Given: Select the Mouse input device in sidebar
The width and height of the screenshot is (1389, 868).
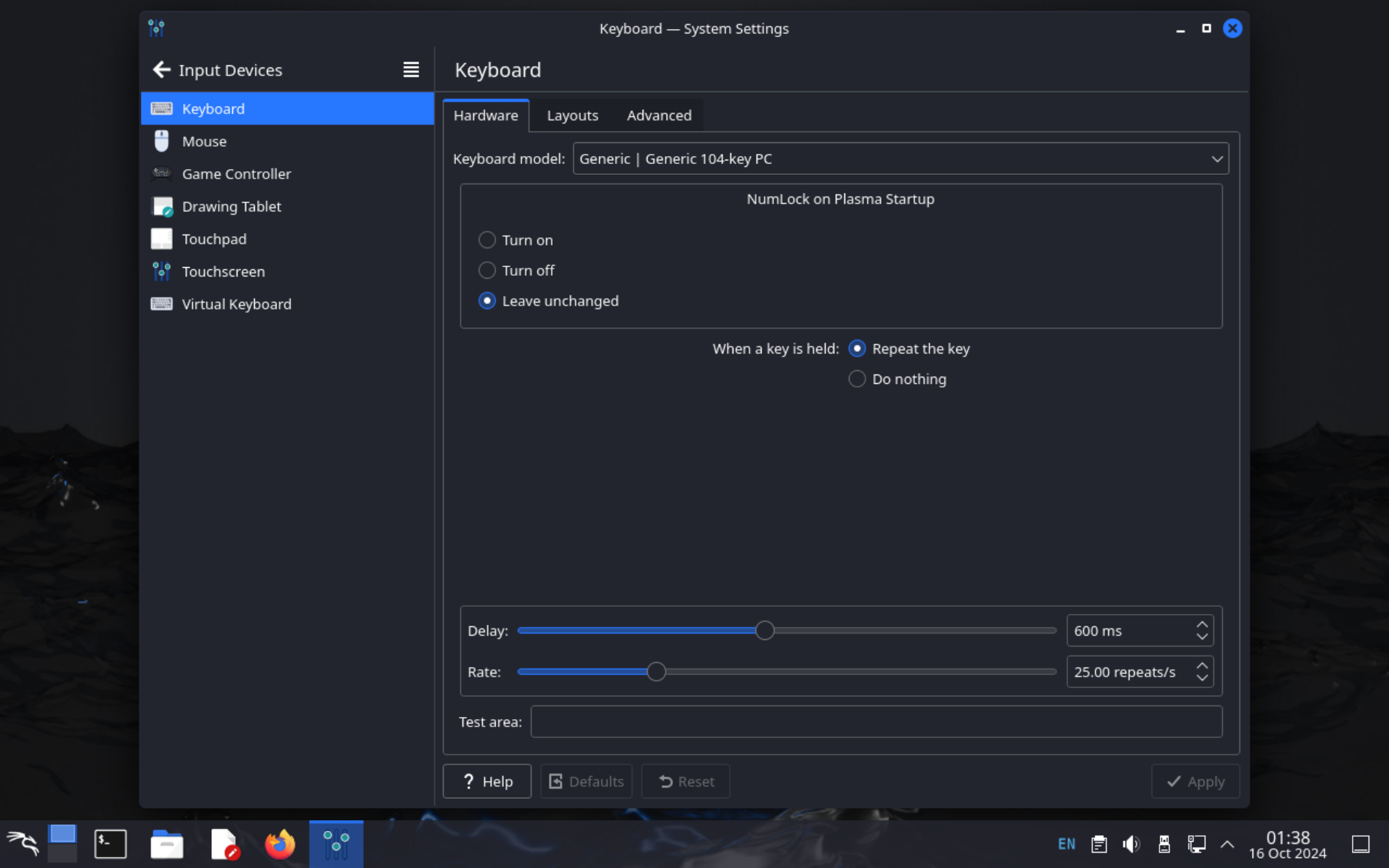Looking at the screenshot, I should tap(204, 141).
